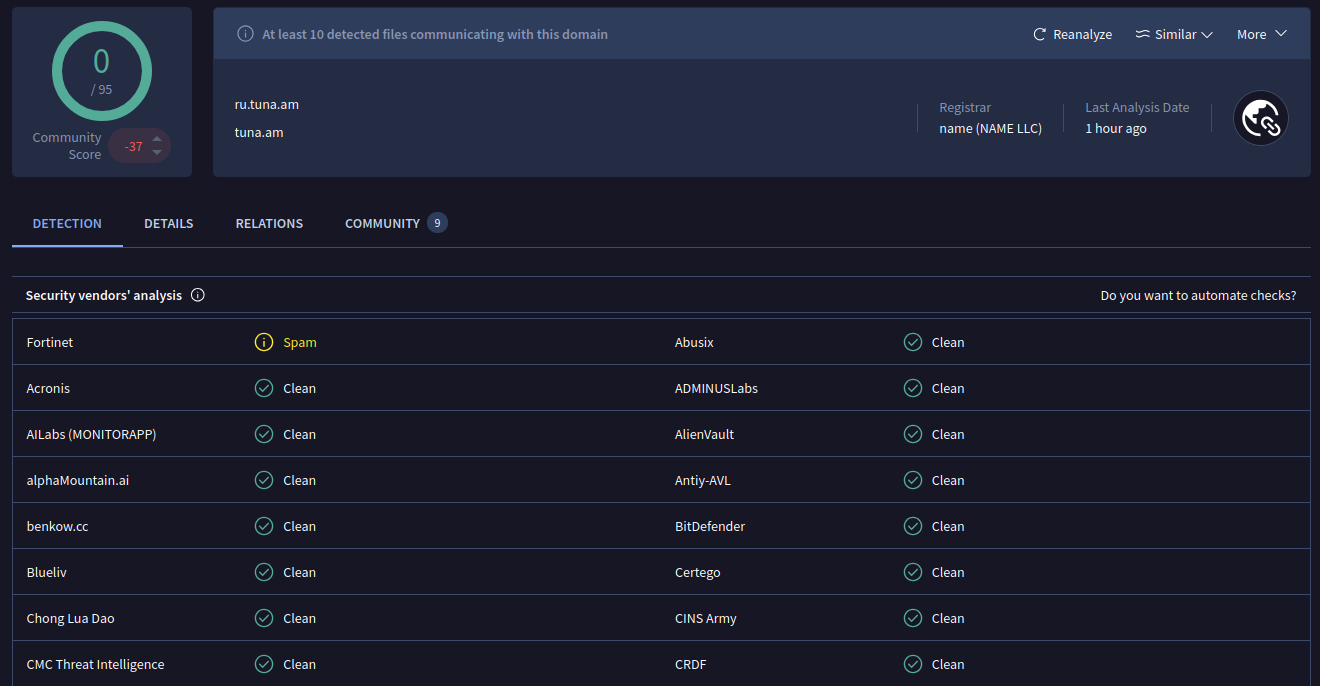Click the Community Score label
1320x686 pixels.
click(x=67, y=146)
